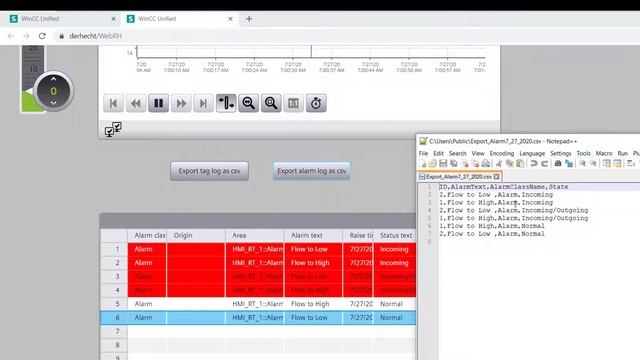Select the zoom area magnifier icon
The height and width of the screenshot is (360, 640).
pyautogui.click(x=271, y=103)
